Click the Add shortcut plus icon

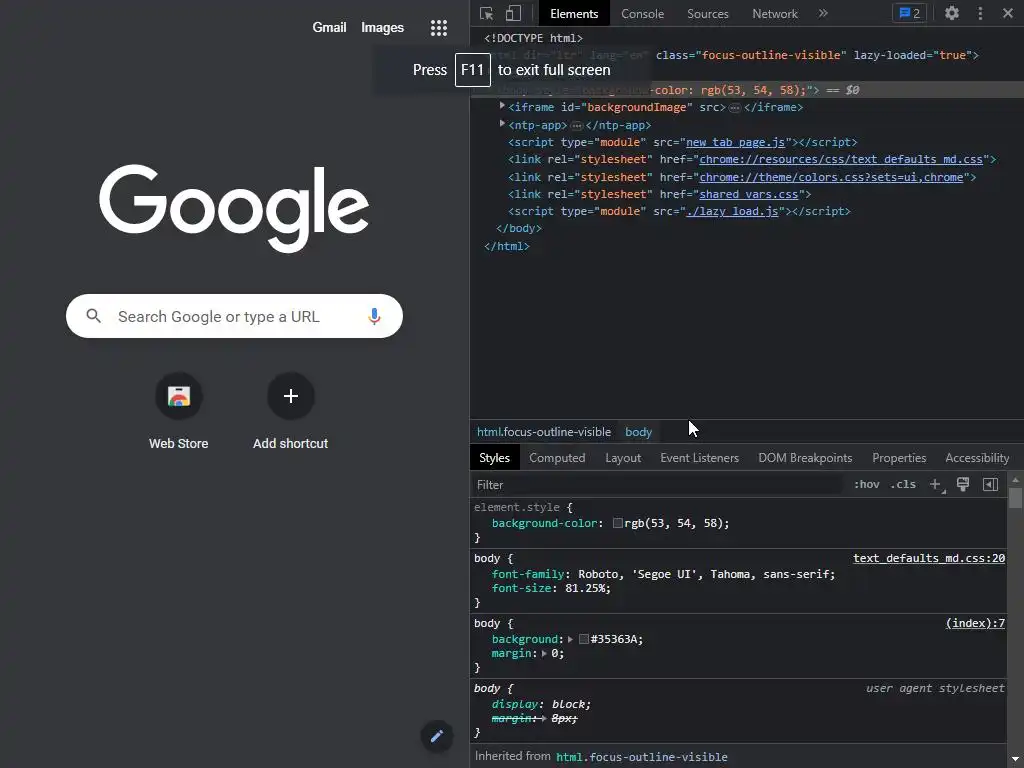click(291, 396)
